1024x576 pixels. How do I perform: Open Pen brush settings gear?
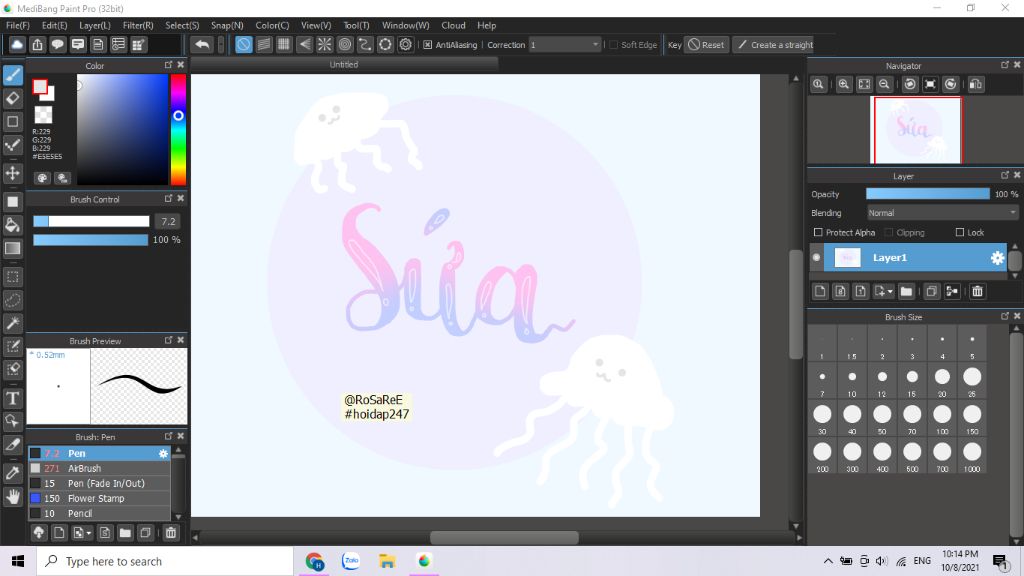(x=163, y=453)
